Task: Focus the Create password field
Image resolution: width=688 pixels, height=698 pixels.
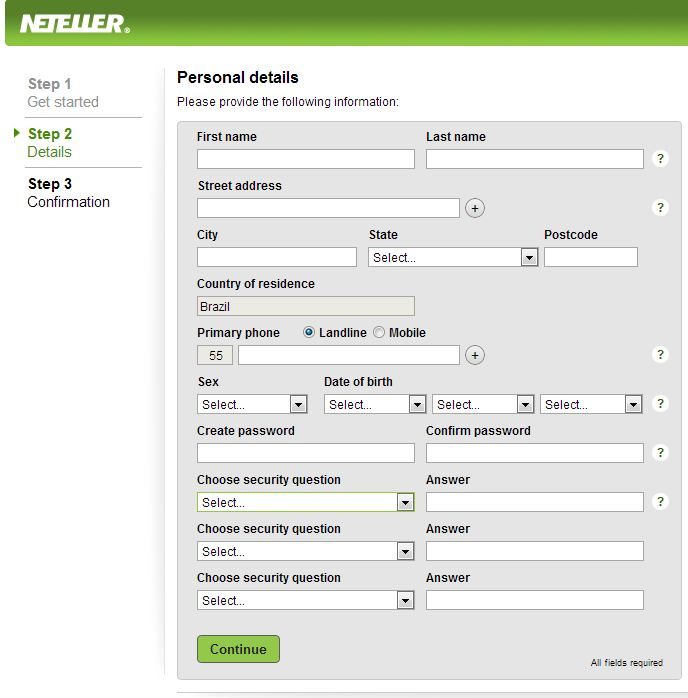Action: (306, 453)
